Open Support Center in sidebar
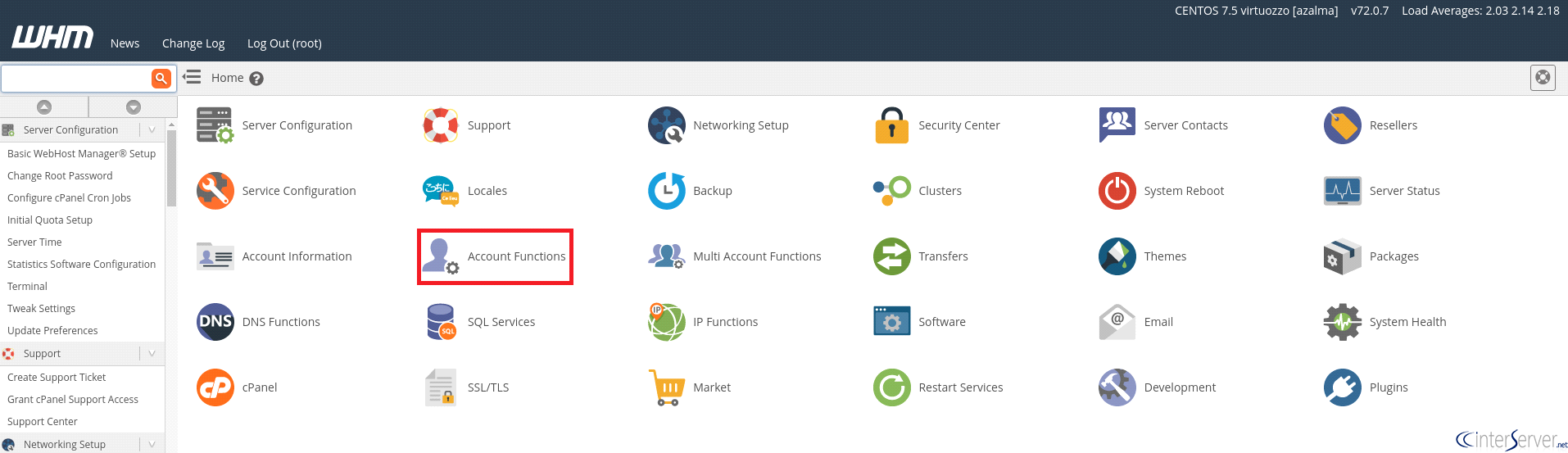The width and height of the screenshot is (1568, 453). click(x=43, y=421)
